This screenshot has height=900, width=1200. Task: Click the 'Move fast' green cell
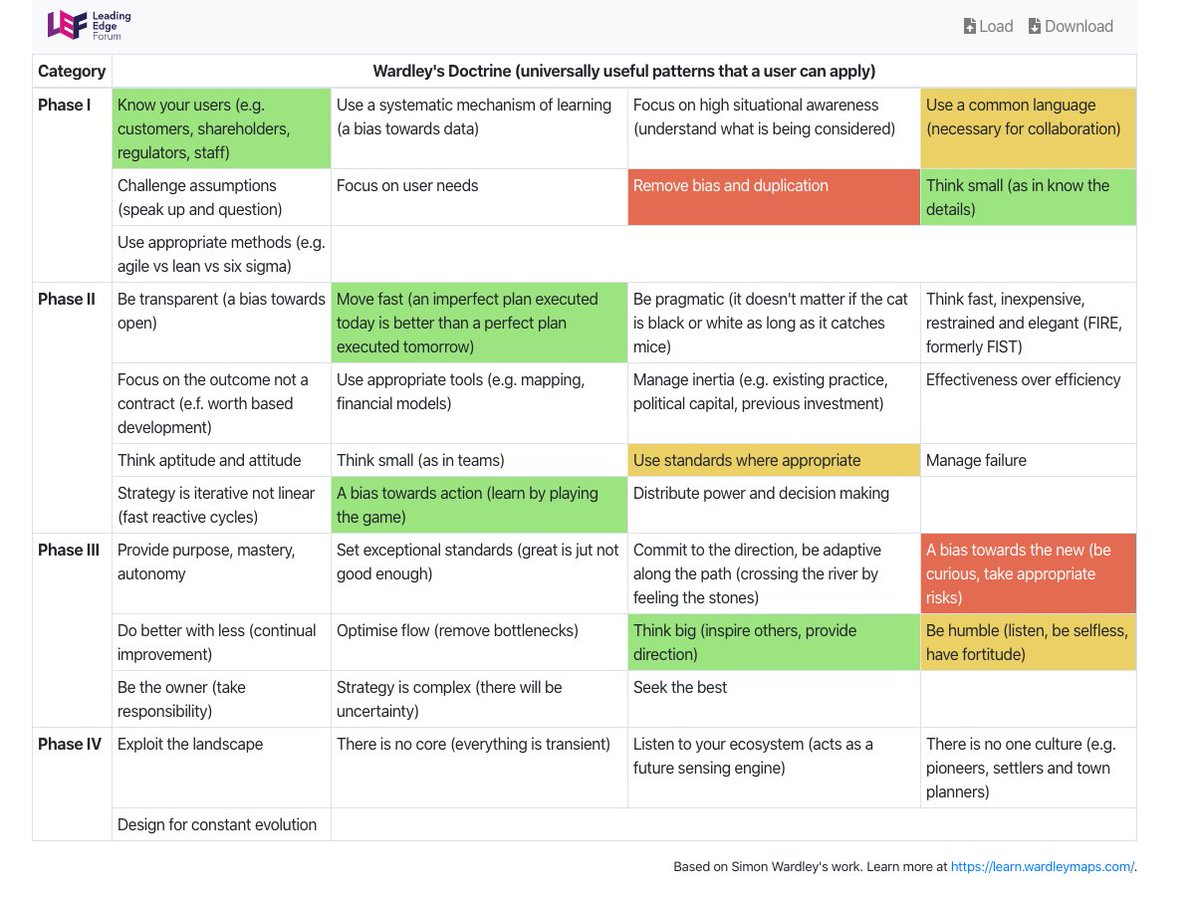tap(479, 323)
